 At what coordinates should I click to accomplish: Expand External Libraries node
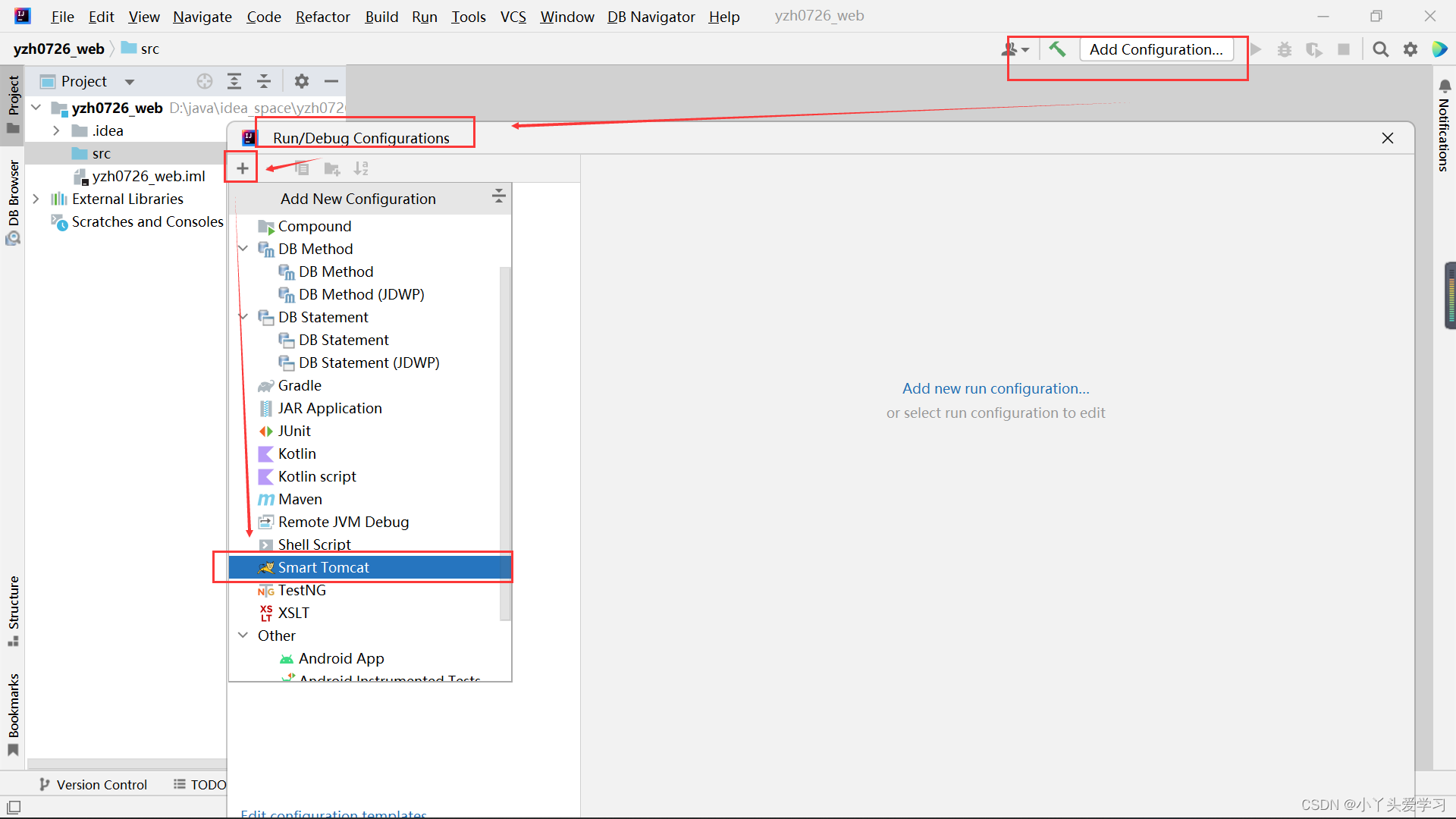tap(36, 199)
